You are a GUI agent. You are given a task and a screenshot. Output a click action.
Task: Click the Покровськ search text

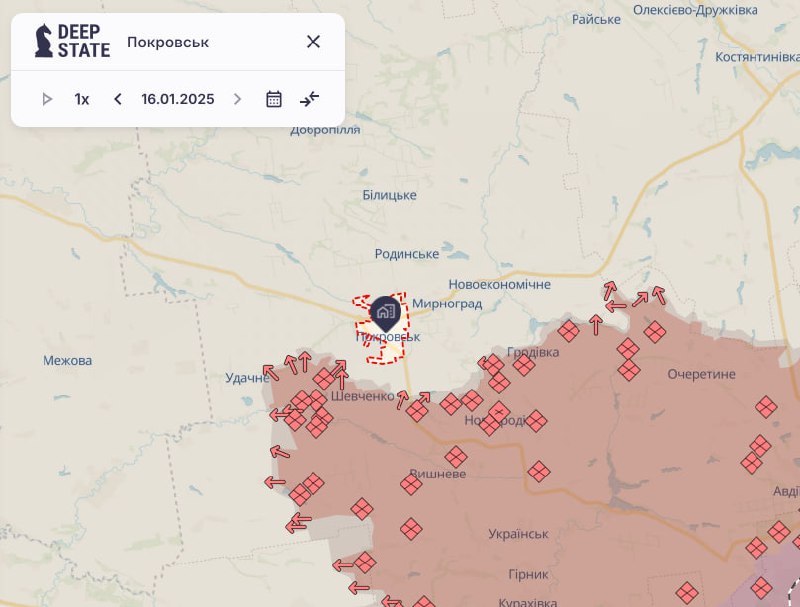click(x=168, y=42)
